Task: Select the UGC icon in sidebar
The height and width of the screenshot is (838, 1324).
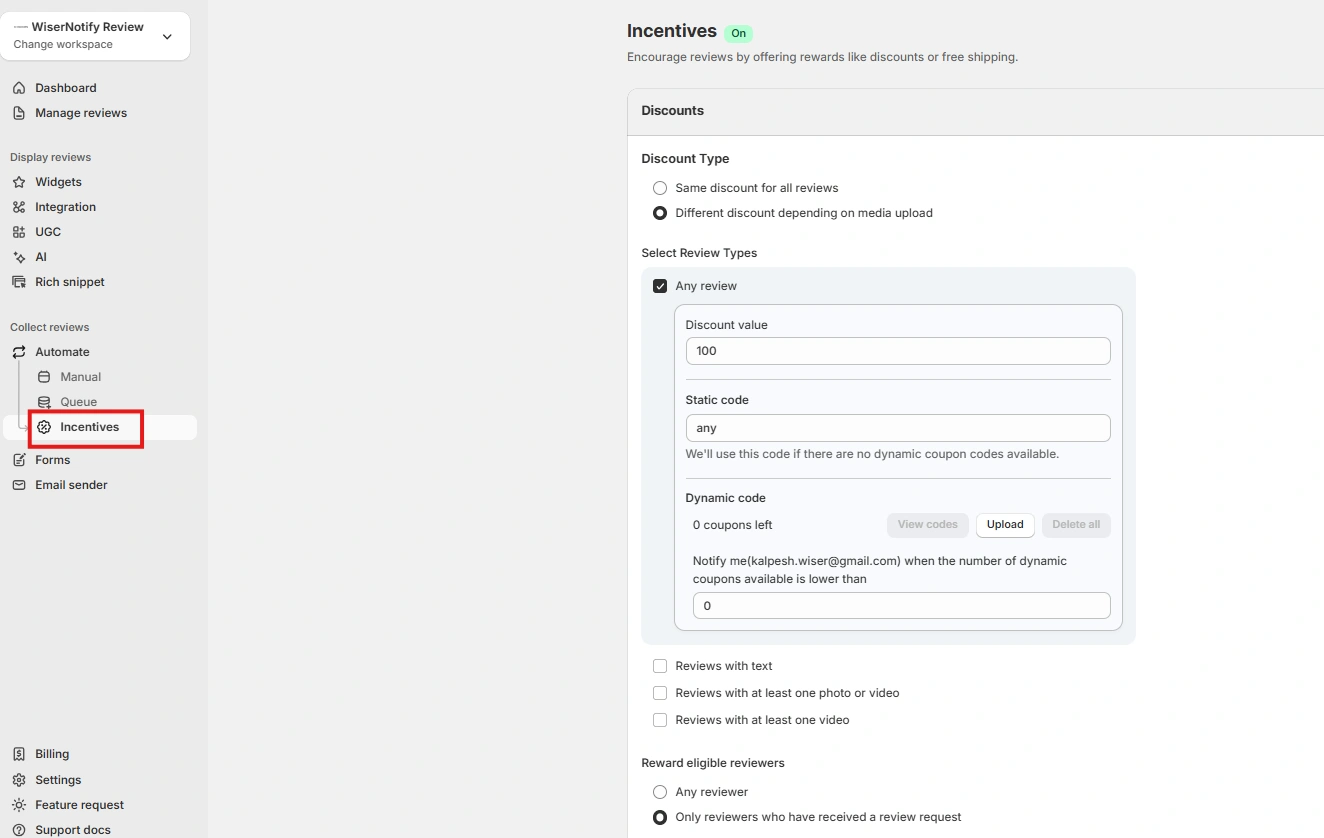Action: [x=20, y=232]
